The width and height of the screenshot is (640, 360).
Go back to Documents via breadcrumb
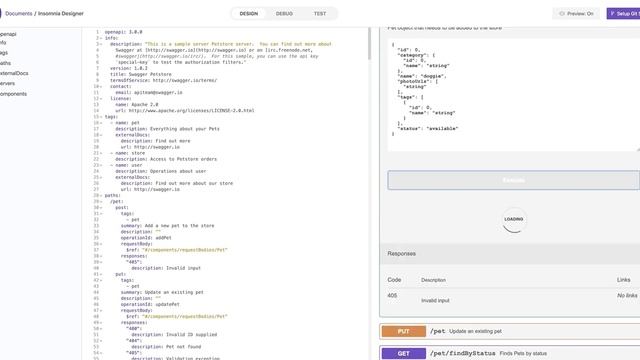tap(18, 13)
